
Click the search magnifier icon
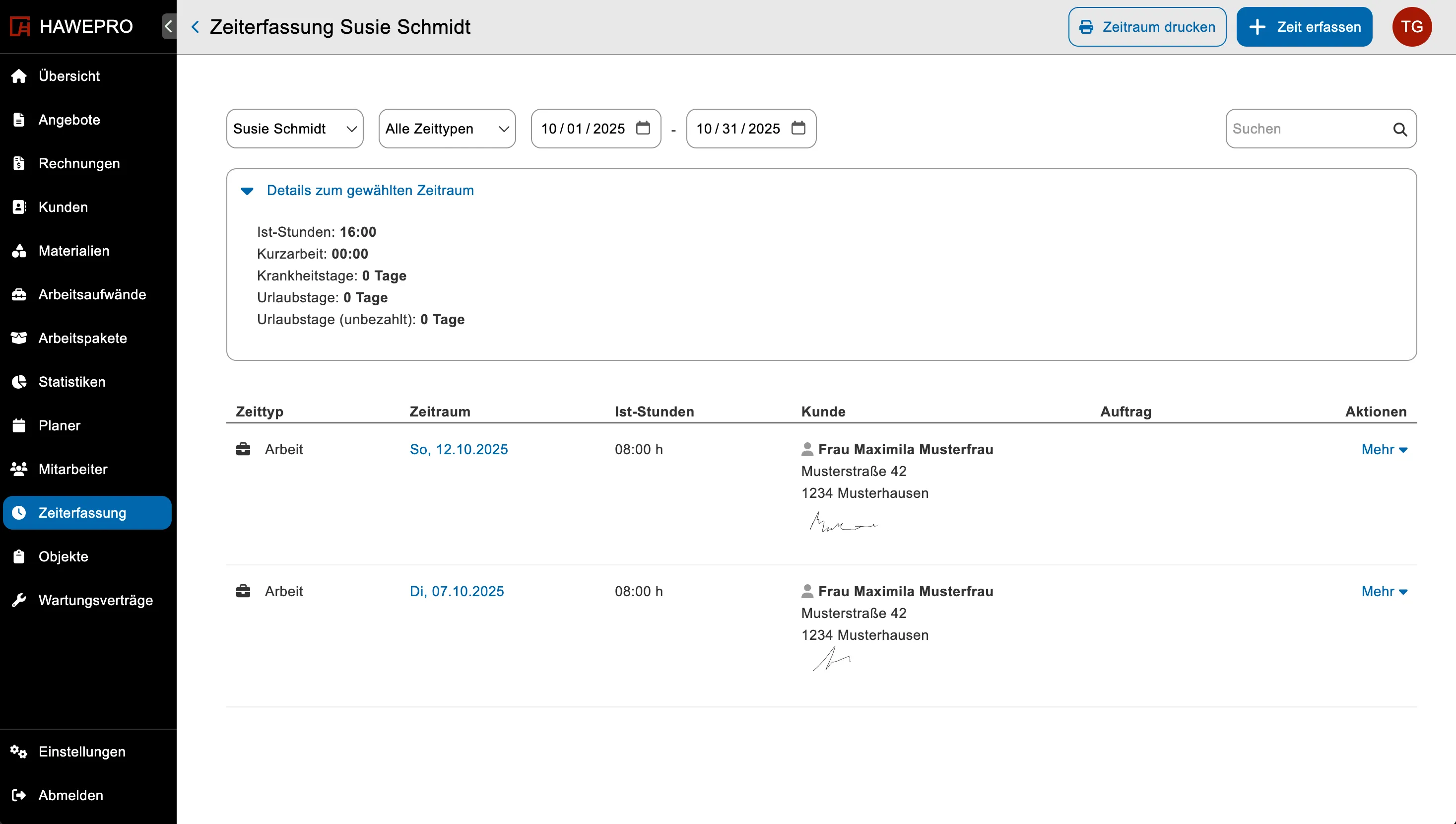click(1399, 129)
